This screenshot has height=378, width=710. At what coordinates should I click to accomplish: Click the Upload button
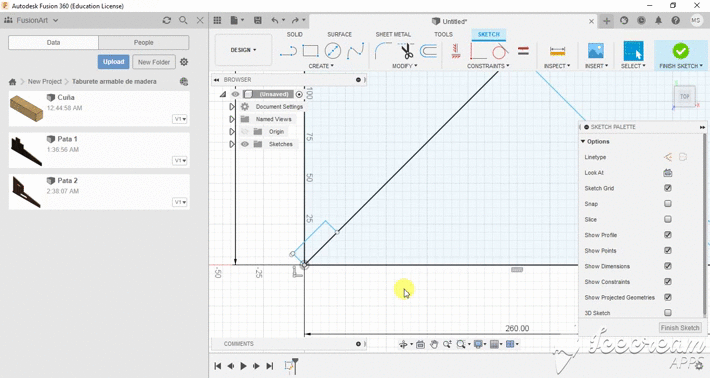(113, 62)
